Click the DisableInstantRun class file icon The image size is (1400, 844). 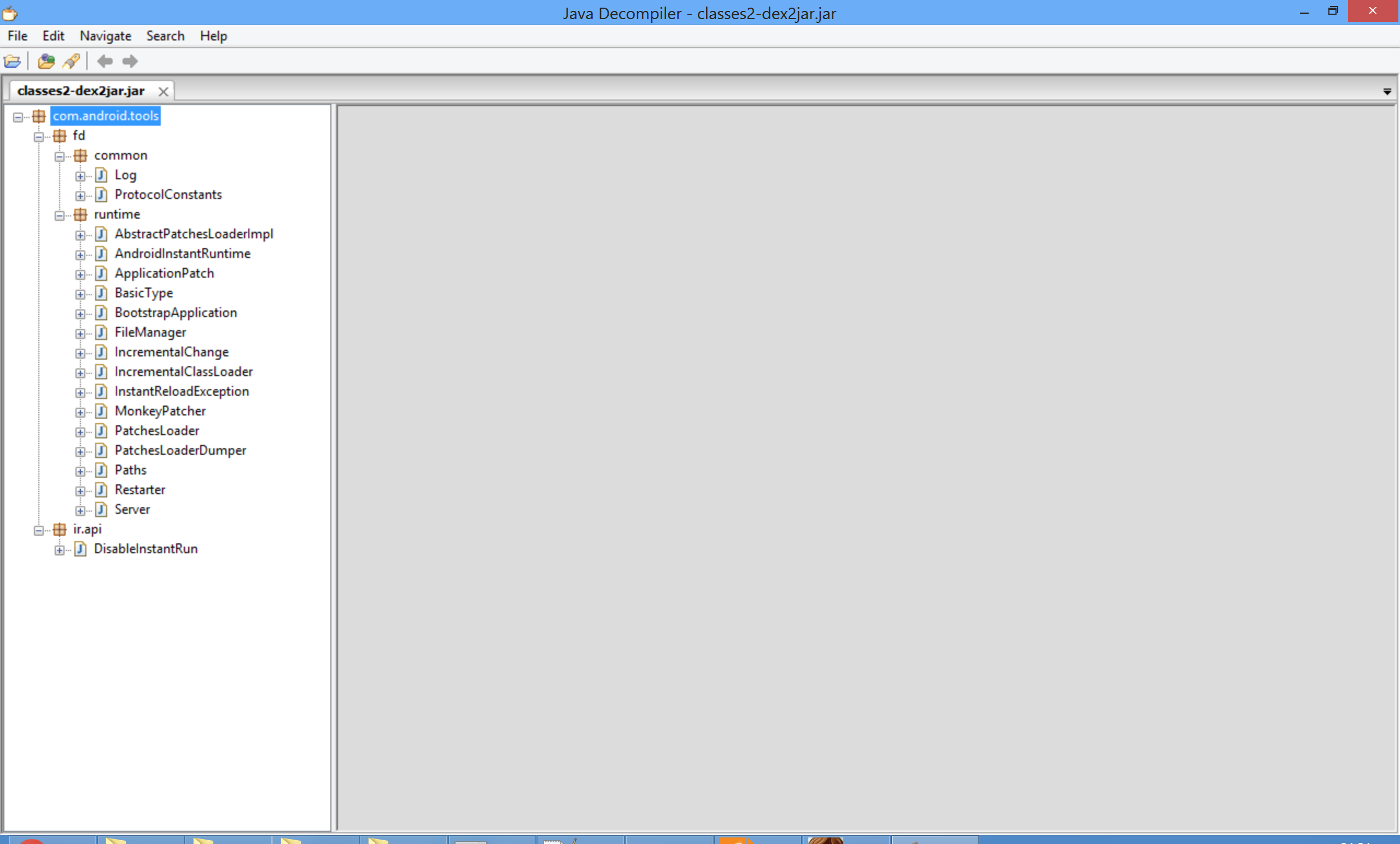(x=81, y=549)
